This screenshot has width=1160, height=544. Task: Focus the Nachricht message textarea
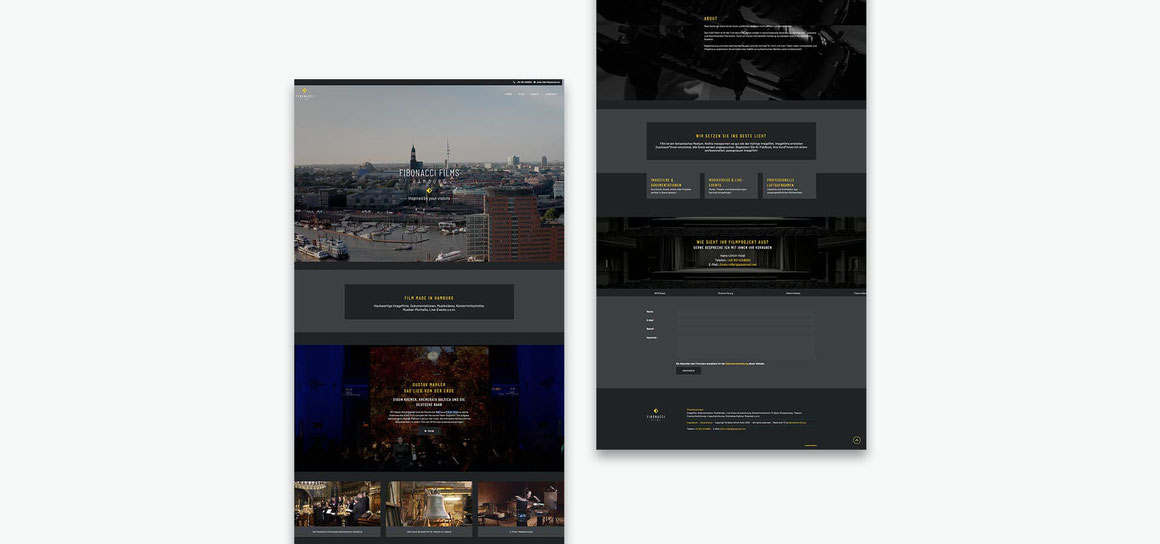[x=746, y=347]
